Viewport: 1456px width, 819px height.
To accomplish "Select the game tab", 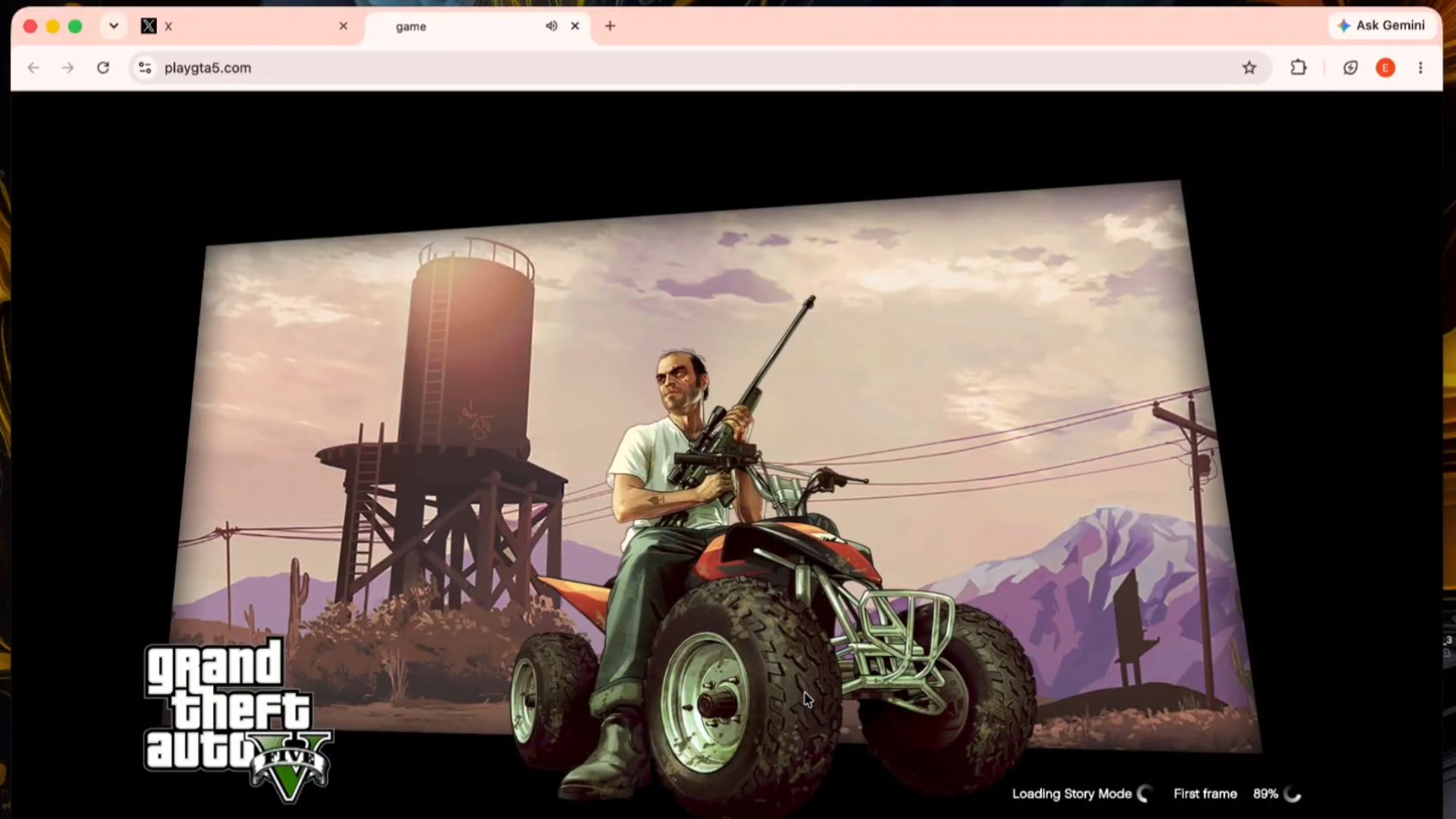I will (x=478, y=26).
